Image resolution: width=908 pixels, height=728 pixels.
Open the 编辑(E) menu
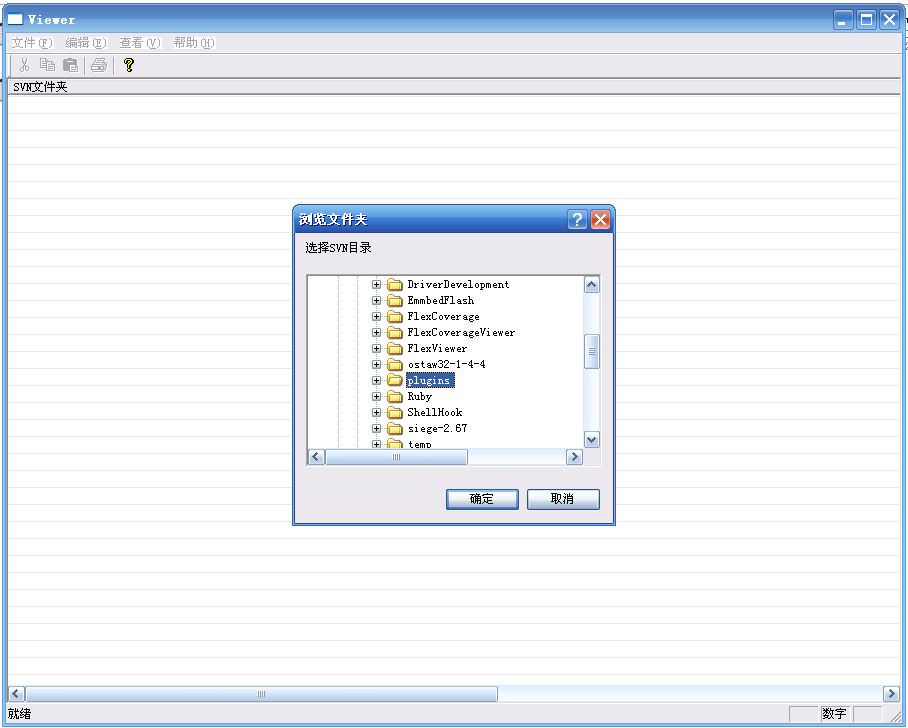click(86, 43)
